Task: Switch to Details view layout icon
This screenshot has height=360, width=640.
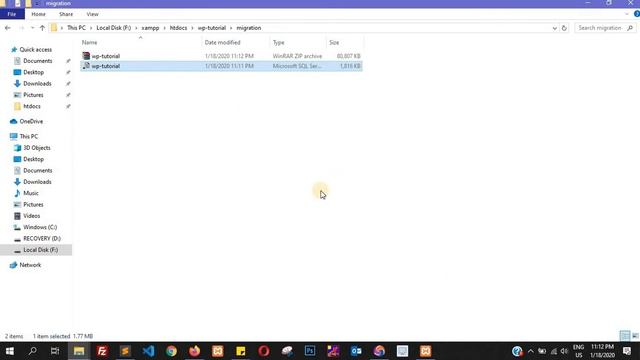Action: point(624,336)
